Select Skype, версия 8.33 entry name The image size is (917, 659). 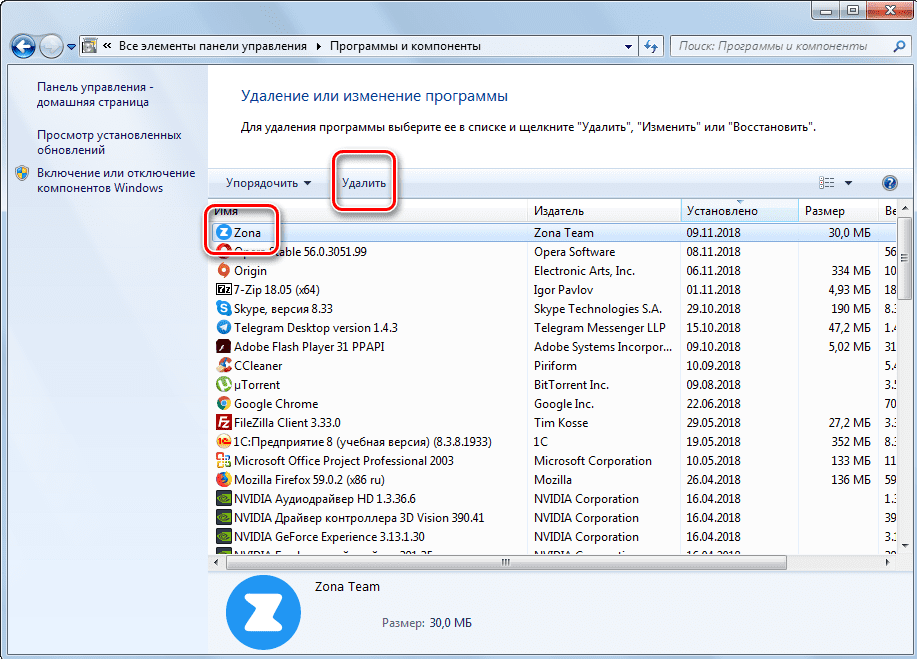(x=283, y=309)
